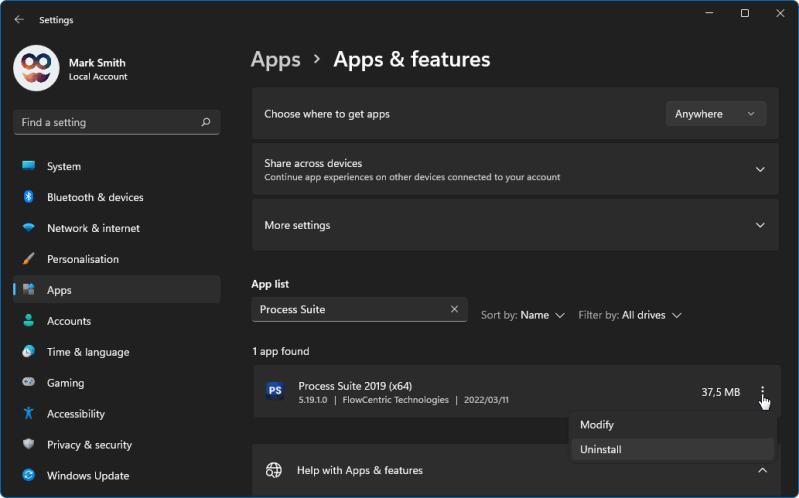Image resolution: width=799 pixels, height=498 pixels.
Task: Open Network & internet settings
Action: 95,228
